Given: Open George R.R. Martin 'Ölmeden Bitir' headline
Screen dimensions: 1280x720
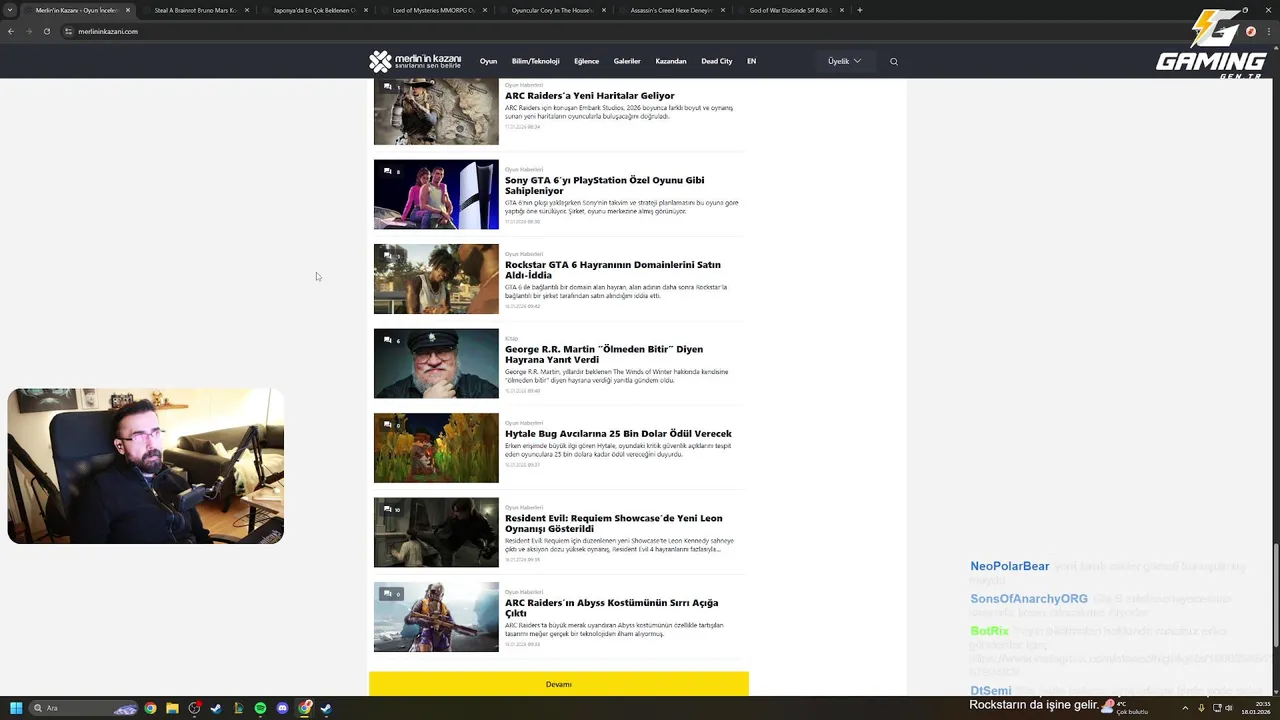Looking at the screenshot, I should pyautogui.click(x=603, y=354).
